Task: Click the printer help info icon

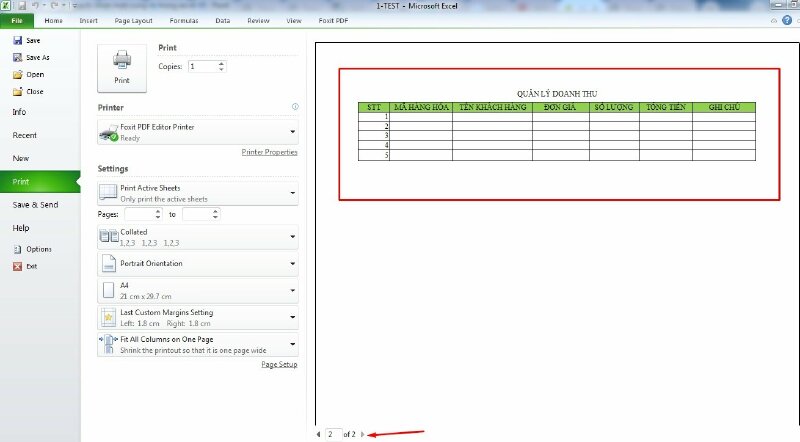Action: tap(295, 106)
